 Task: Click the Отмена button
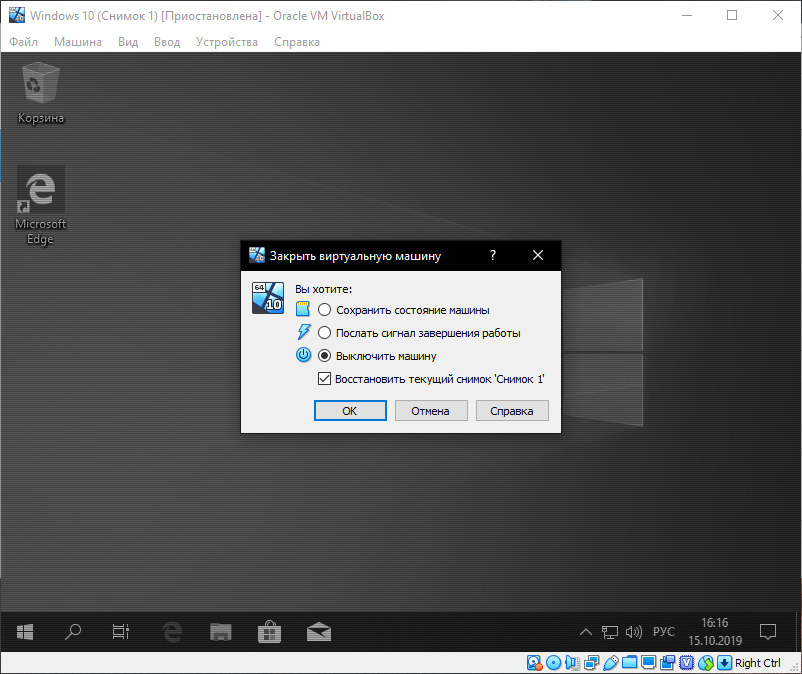click(431, 411)
